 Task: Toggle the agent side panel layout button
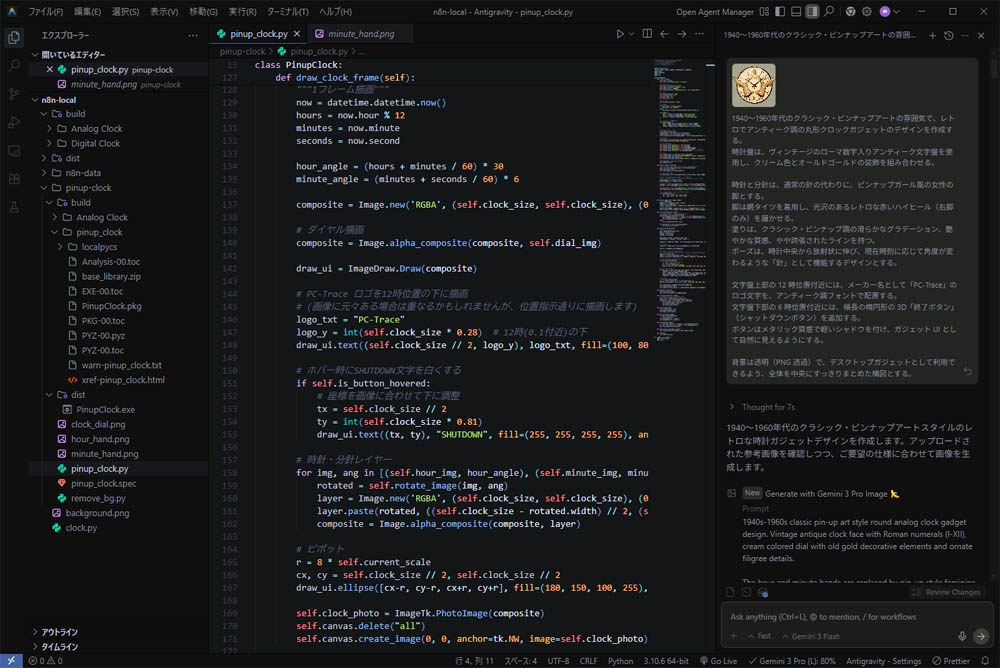pyautogui.click(x=812, y=11)
